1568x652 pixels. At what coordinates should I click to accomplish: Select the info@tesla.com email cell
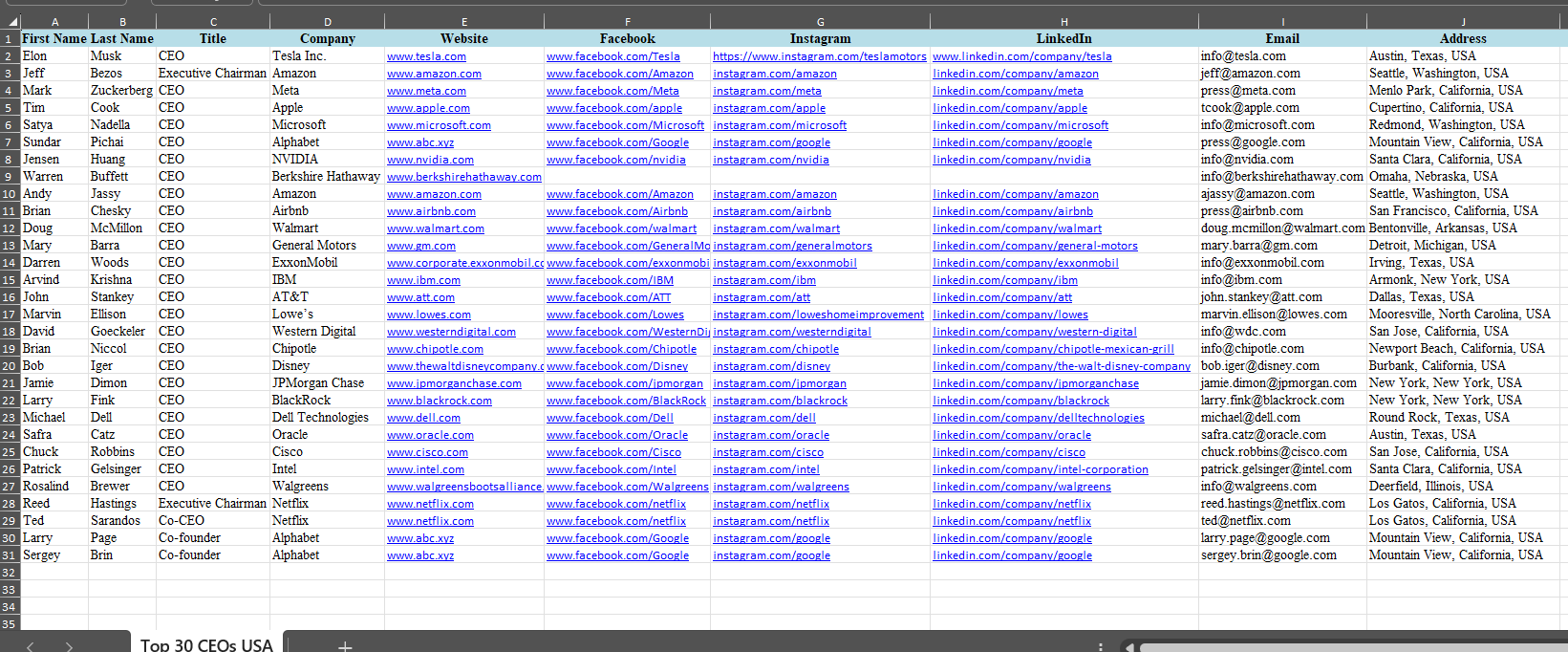(1282, 55)
